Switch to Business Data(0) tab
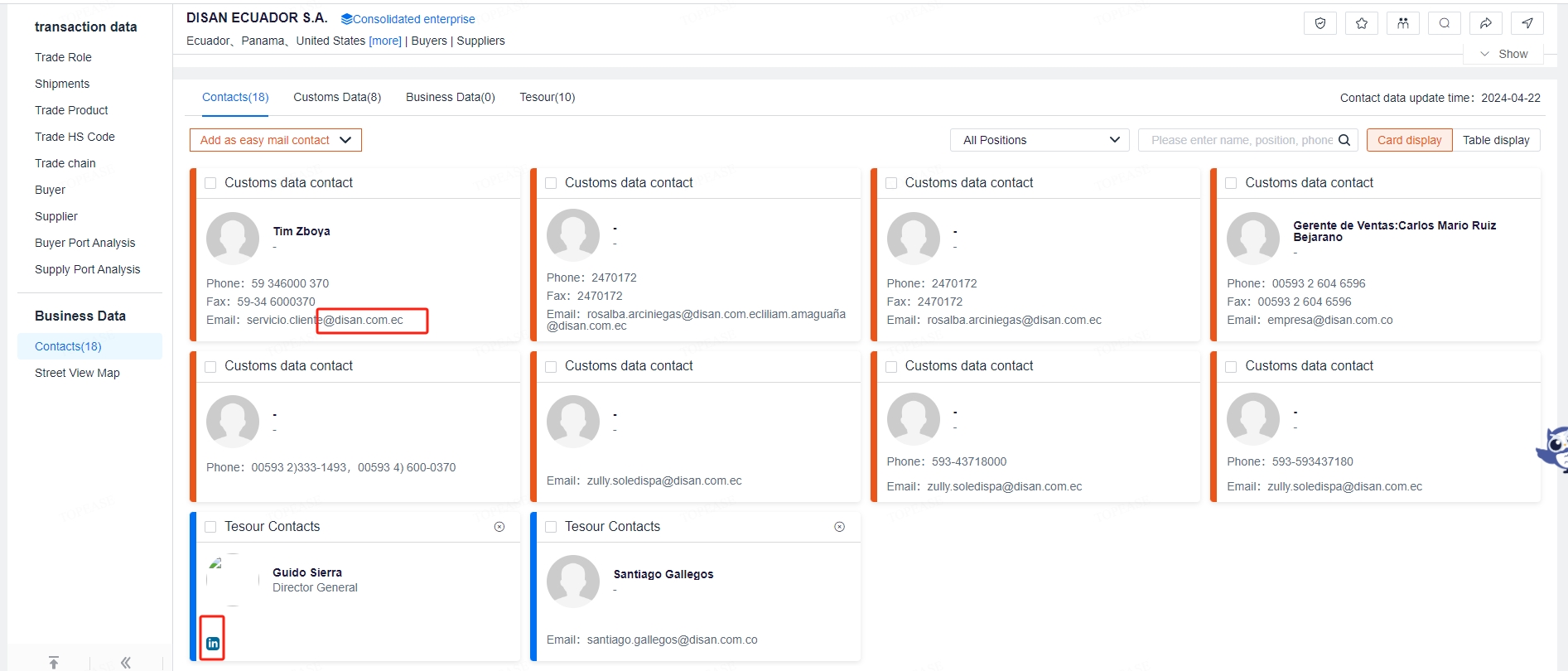This screenshot has height=671, width=1568. [451, 97]
